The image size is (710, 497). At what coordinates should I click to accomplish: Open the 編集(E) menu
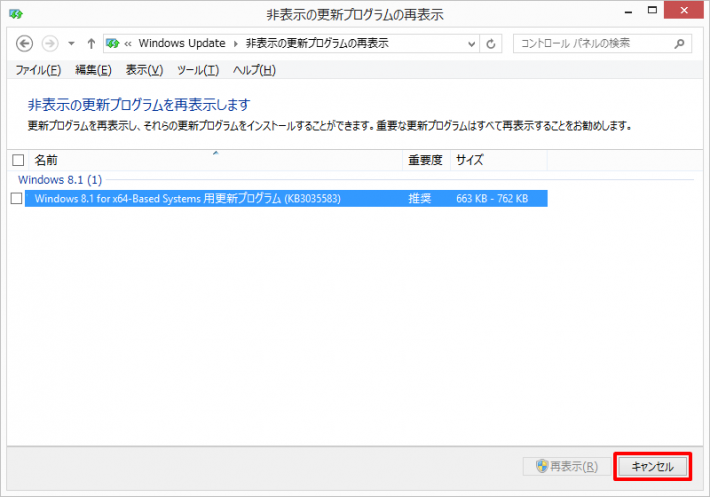coord(93,70)
